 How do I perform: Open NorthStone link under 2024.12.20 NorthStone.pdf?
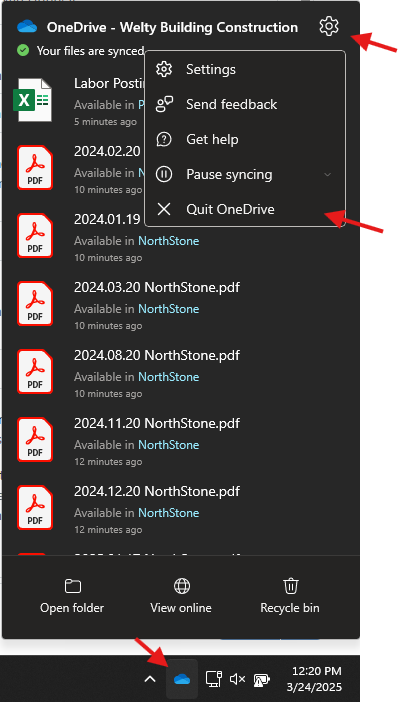pyautogui.click(x=168, y=513)
